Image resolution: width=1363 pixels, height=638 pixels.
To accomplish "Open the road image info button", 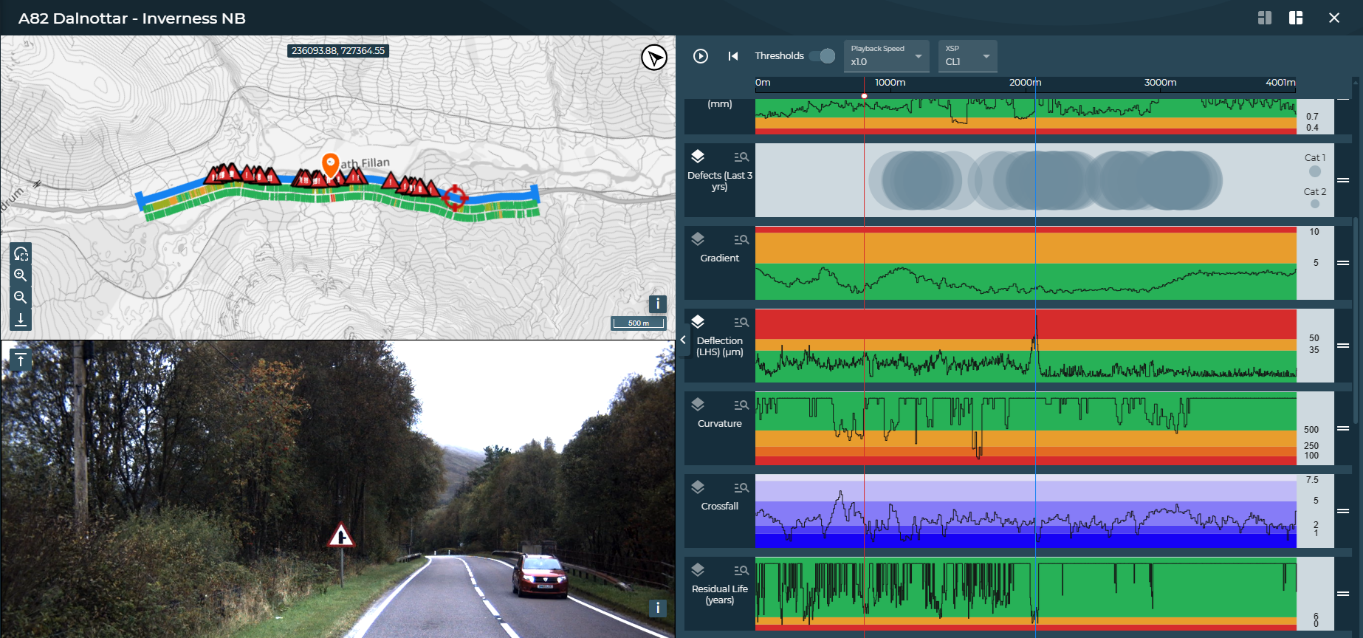I will 657,608.
